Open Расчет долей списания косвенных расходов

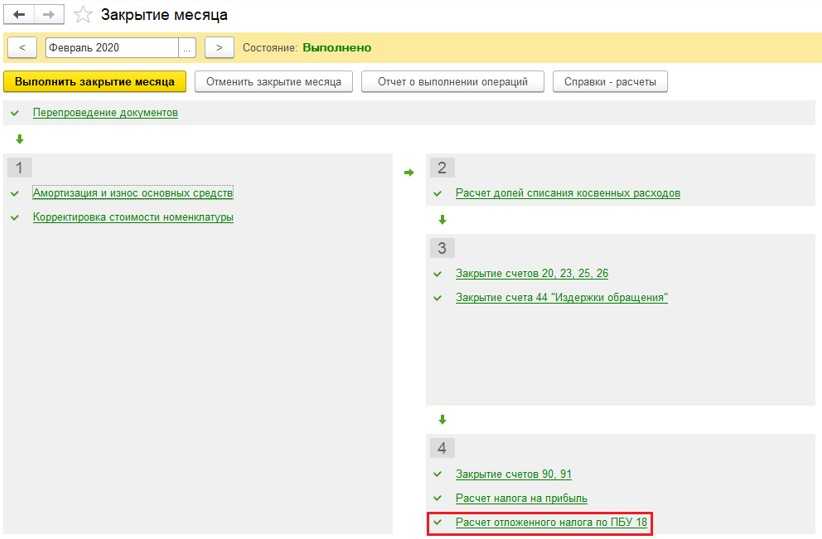pos(567,193)
